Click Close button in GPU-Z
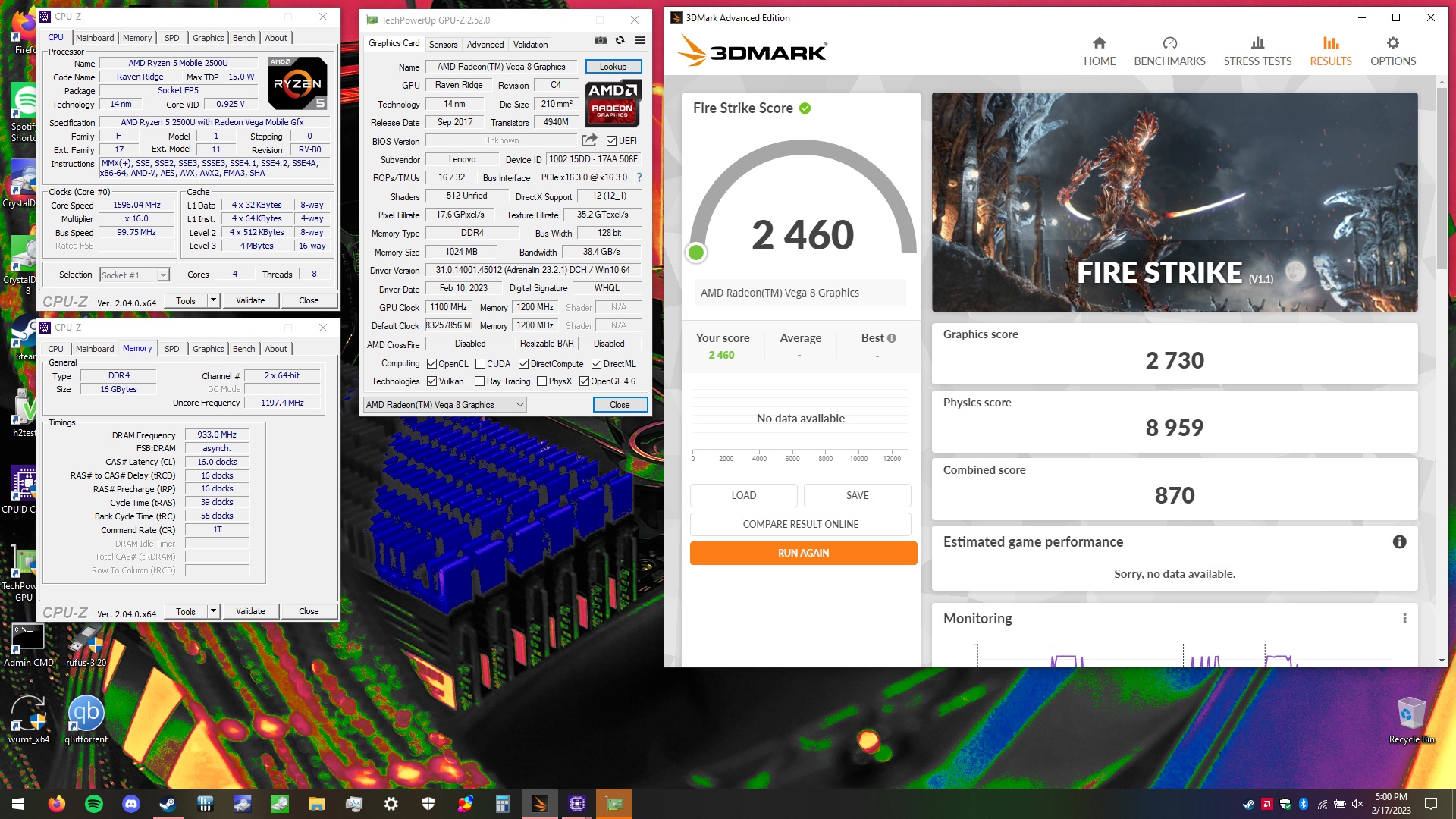Image resolution: width=1456 pixels, height=819 pixels. (x=620, y=405)
